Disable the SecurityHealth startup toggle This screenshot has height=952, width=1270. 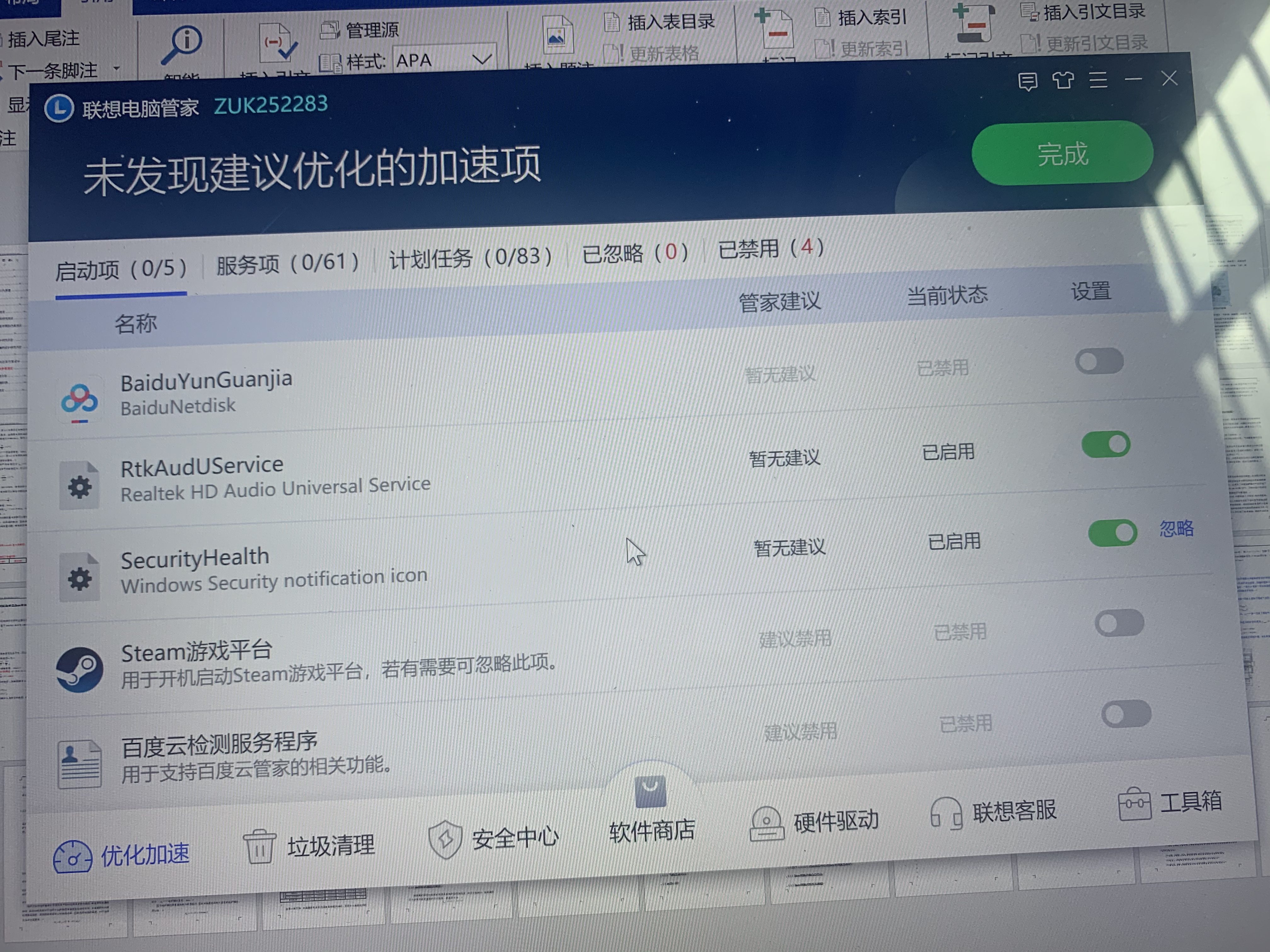(1112, 533)
